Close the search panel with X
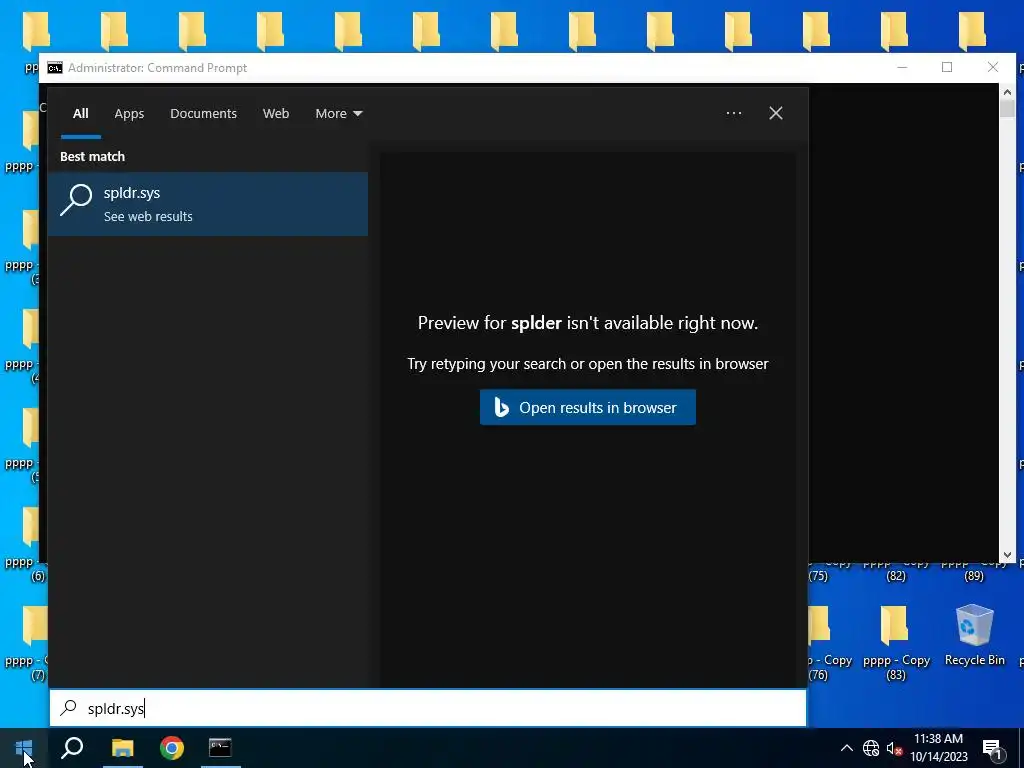1024x768 pixels. coord(776,113)
